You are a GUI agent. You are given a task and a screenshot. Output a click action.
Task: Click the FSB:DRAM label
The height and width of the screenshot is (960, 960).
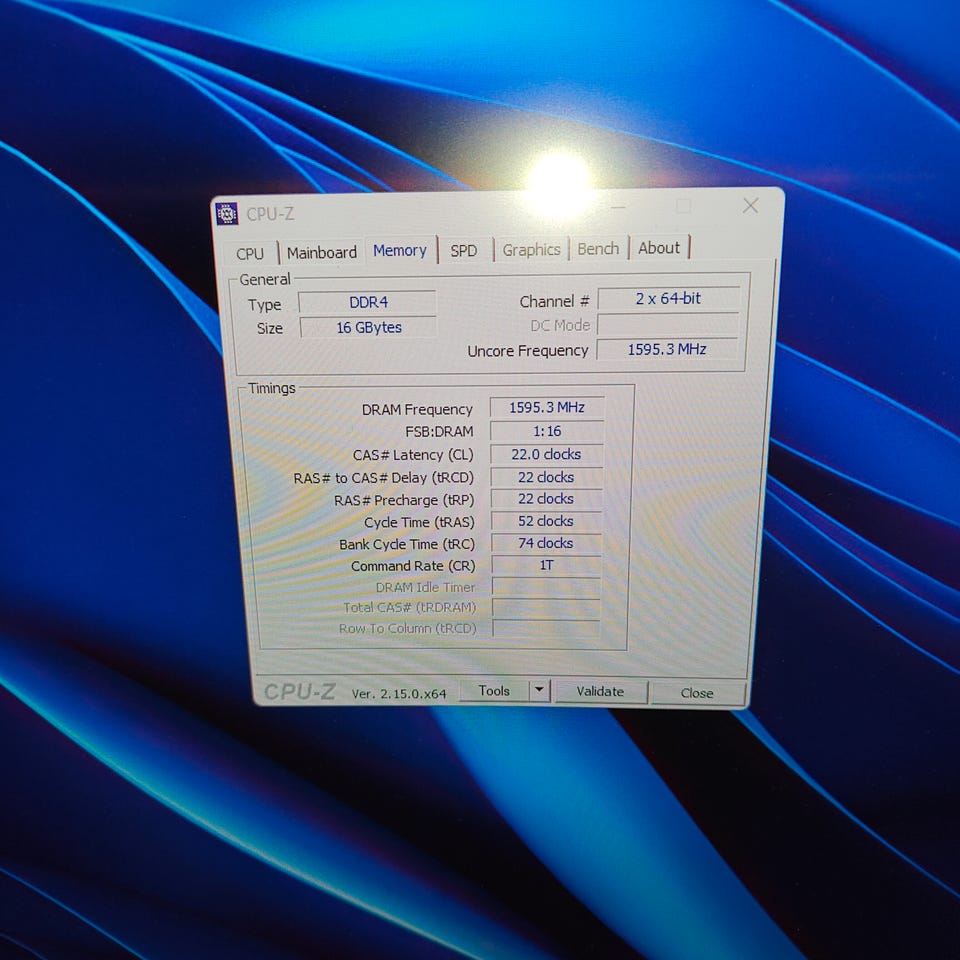[x=440, y=432]
